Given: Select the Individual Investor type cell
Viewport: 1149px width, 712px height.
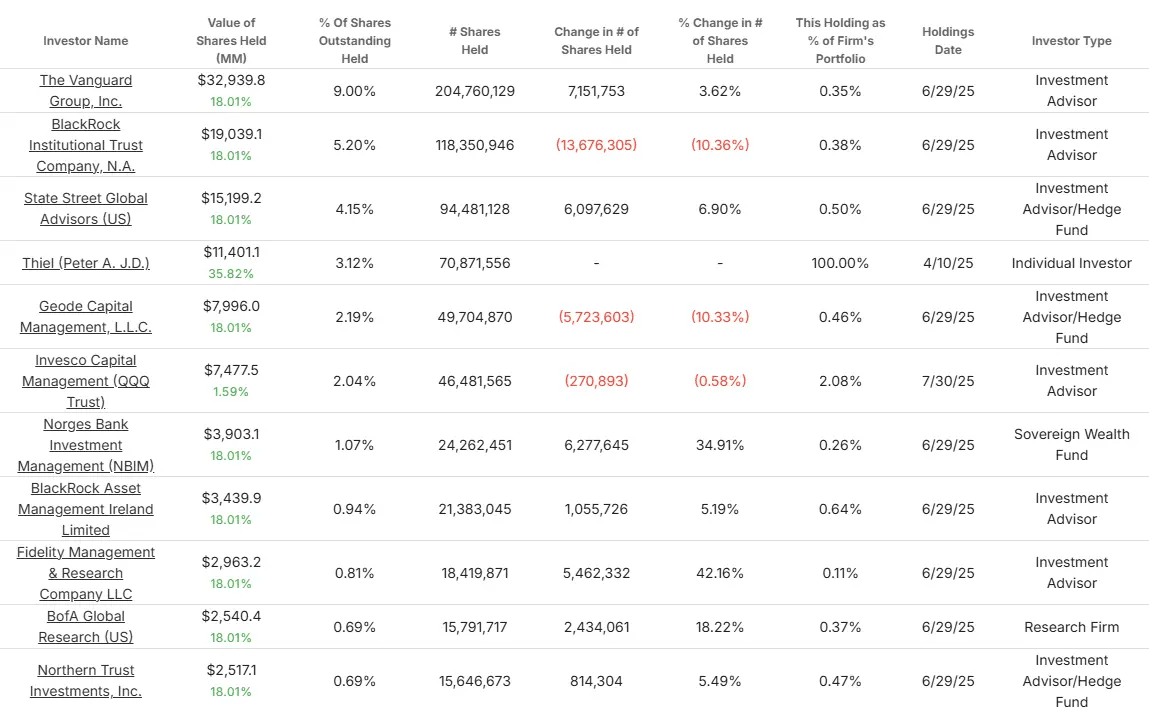Looking at the screenshot, I should [1071, 263].
